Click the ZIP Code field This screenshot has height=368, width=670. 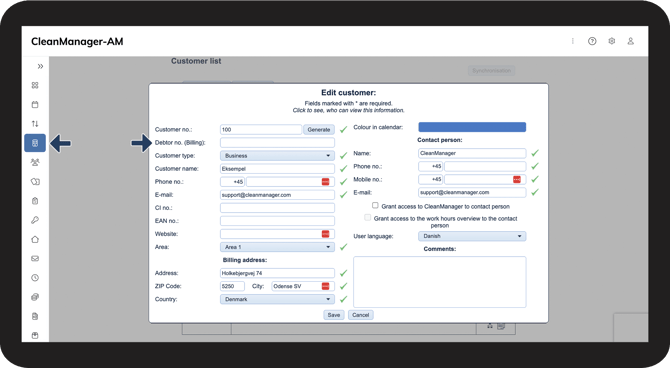click(x=232, y=286)
